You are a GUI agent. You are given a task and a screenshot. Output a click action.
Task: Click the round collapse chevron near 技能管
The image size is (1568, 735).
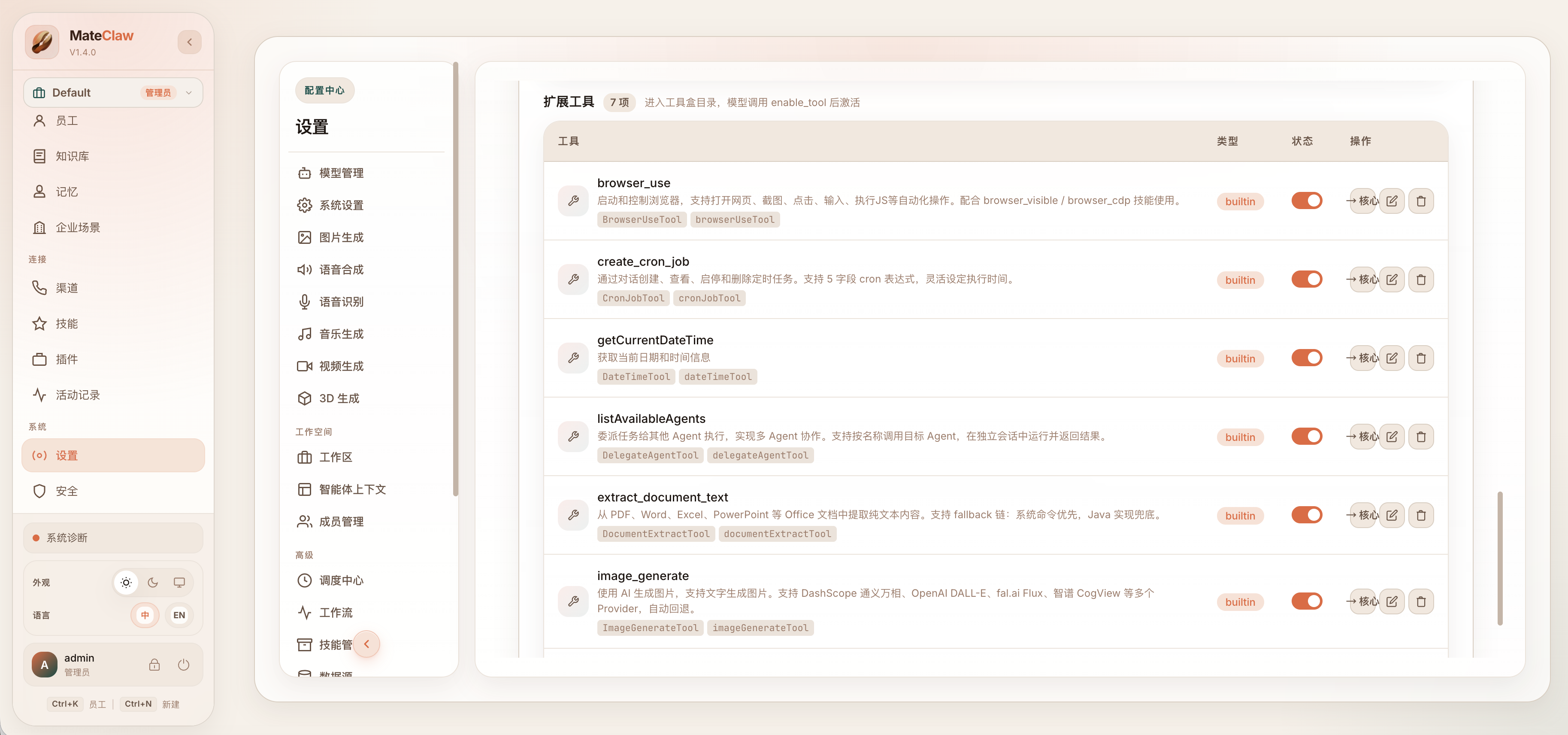point(366,644)
